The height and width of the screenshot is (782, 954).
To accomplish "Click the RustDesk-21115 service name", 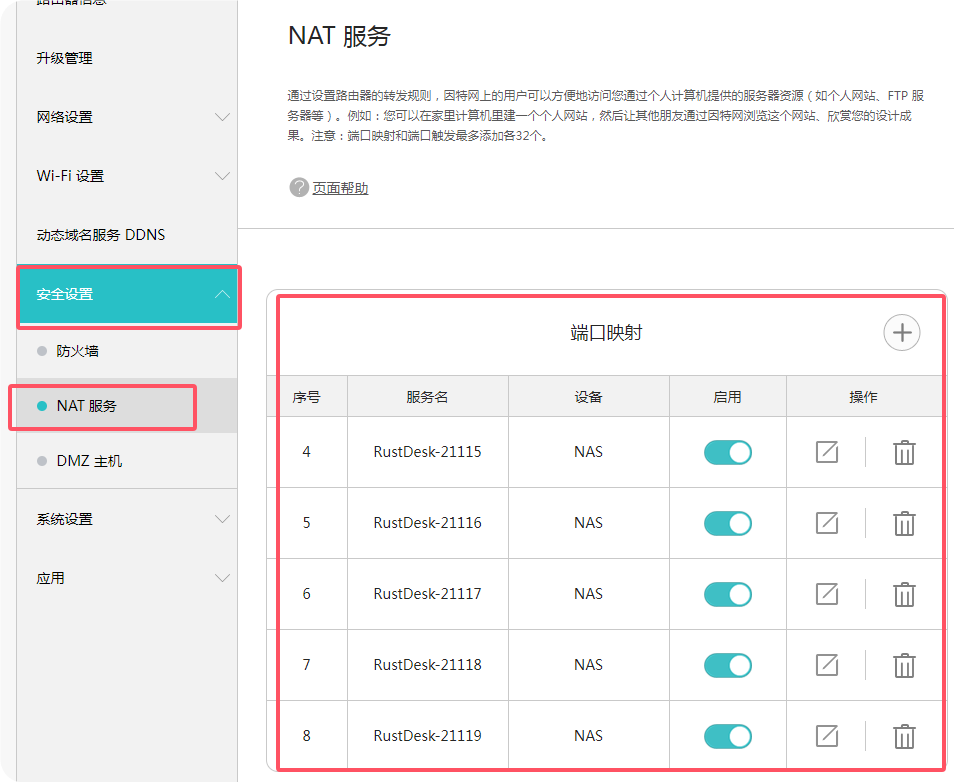I will [427, 452].
